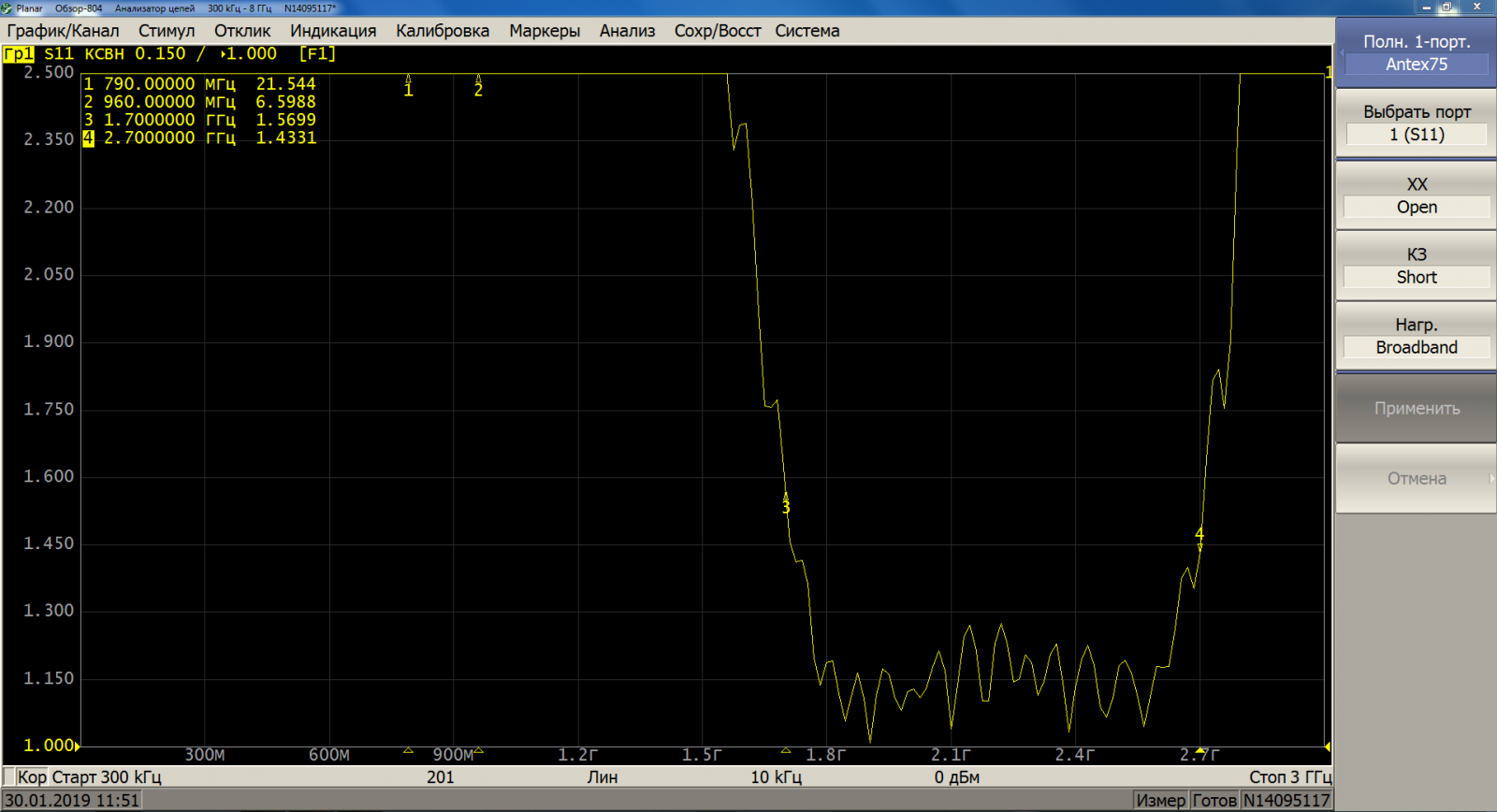
Task: Click the Стоп 3 ГГц field
Action: [x=1290, y=776]
